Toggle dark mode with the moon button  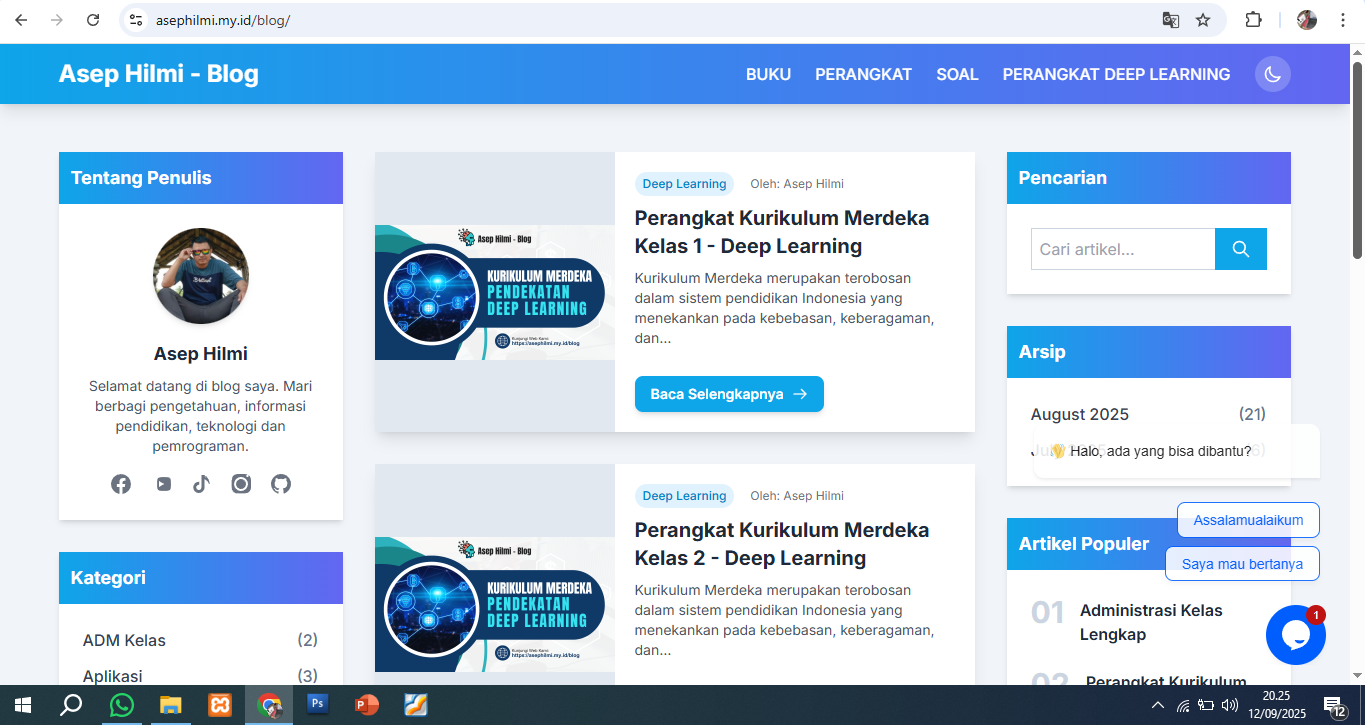1272,74
